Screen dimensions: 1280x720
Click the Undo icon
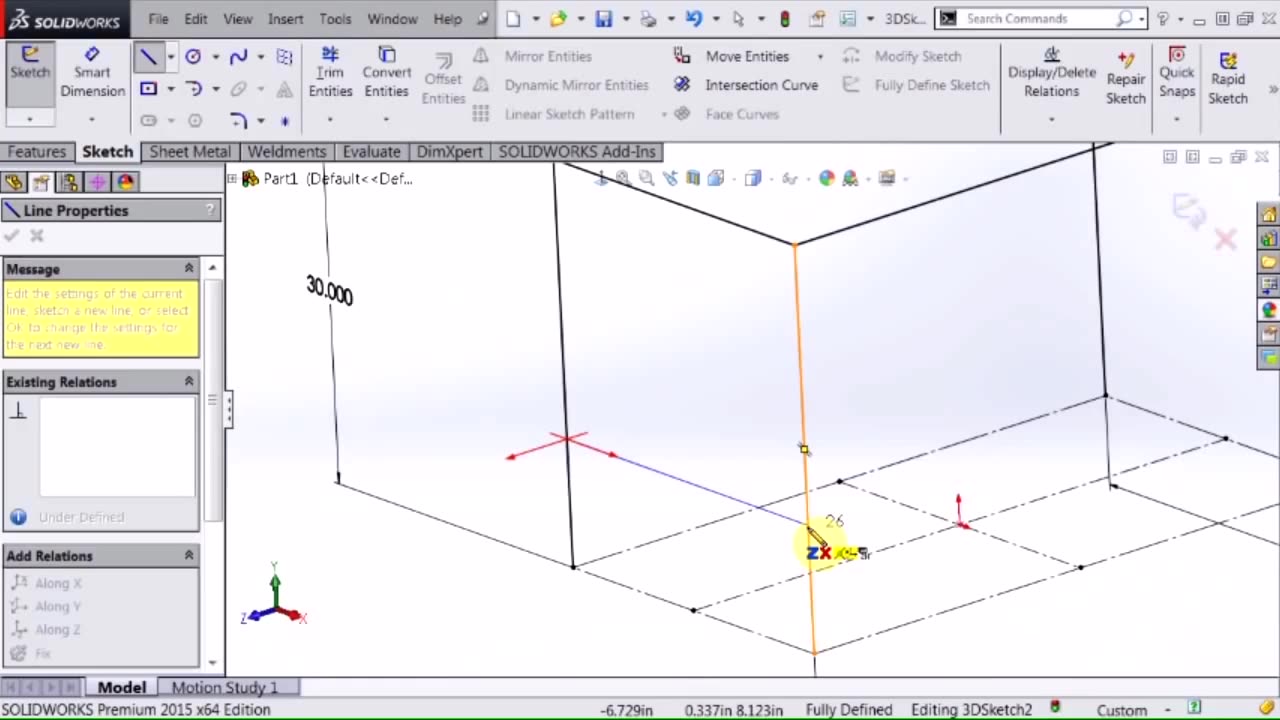(x=694, y=18)
